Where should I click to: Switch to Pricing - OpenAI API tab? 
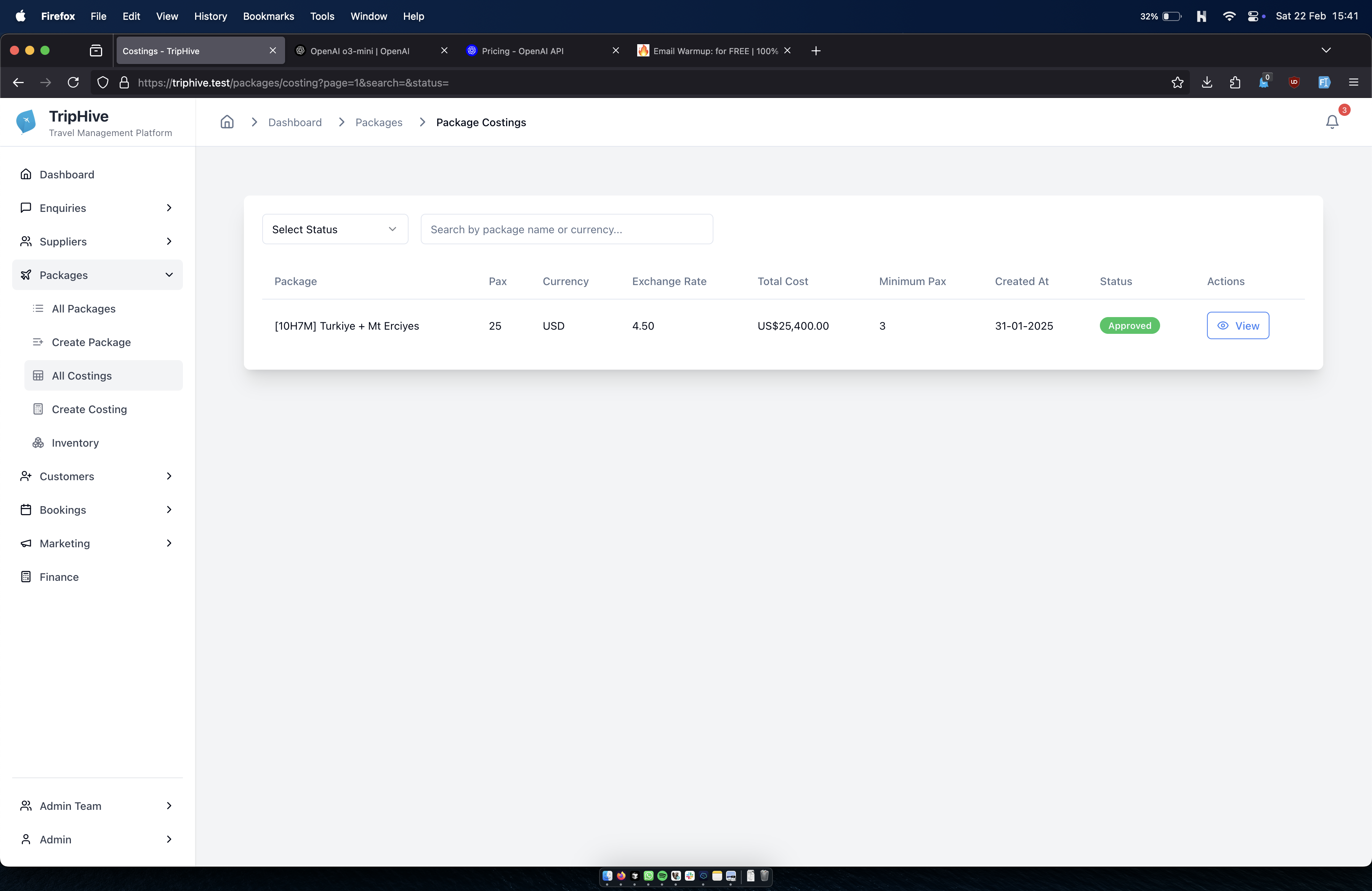(543, 51)
